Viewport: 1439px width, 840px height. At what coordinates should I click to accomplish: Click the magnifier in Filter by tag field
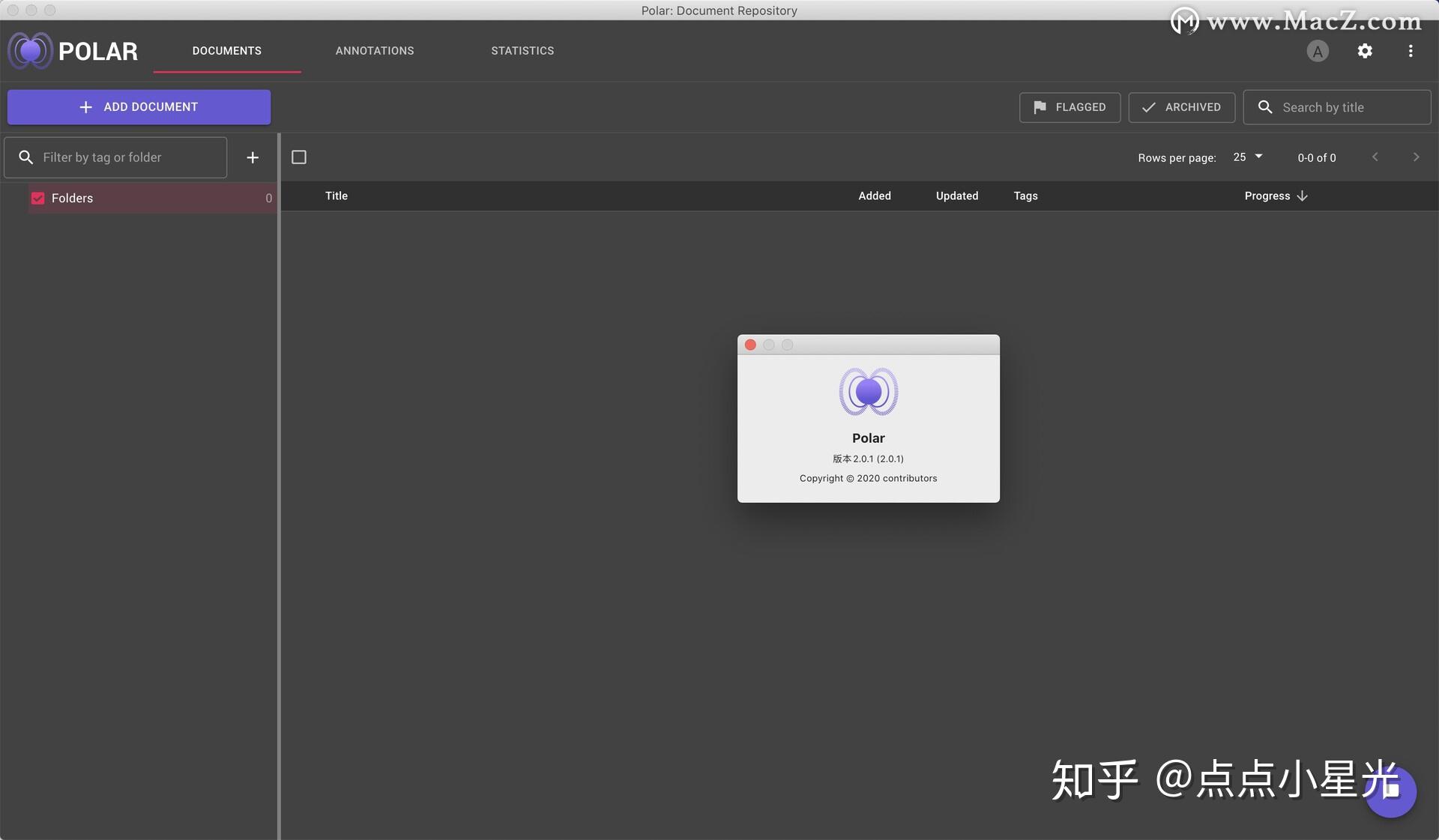26,157
